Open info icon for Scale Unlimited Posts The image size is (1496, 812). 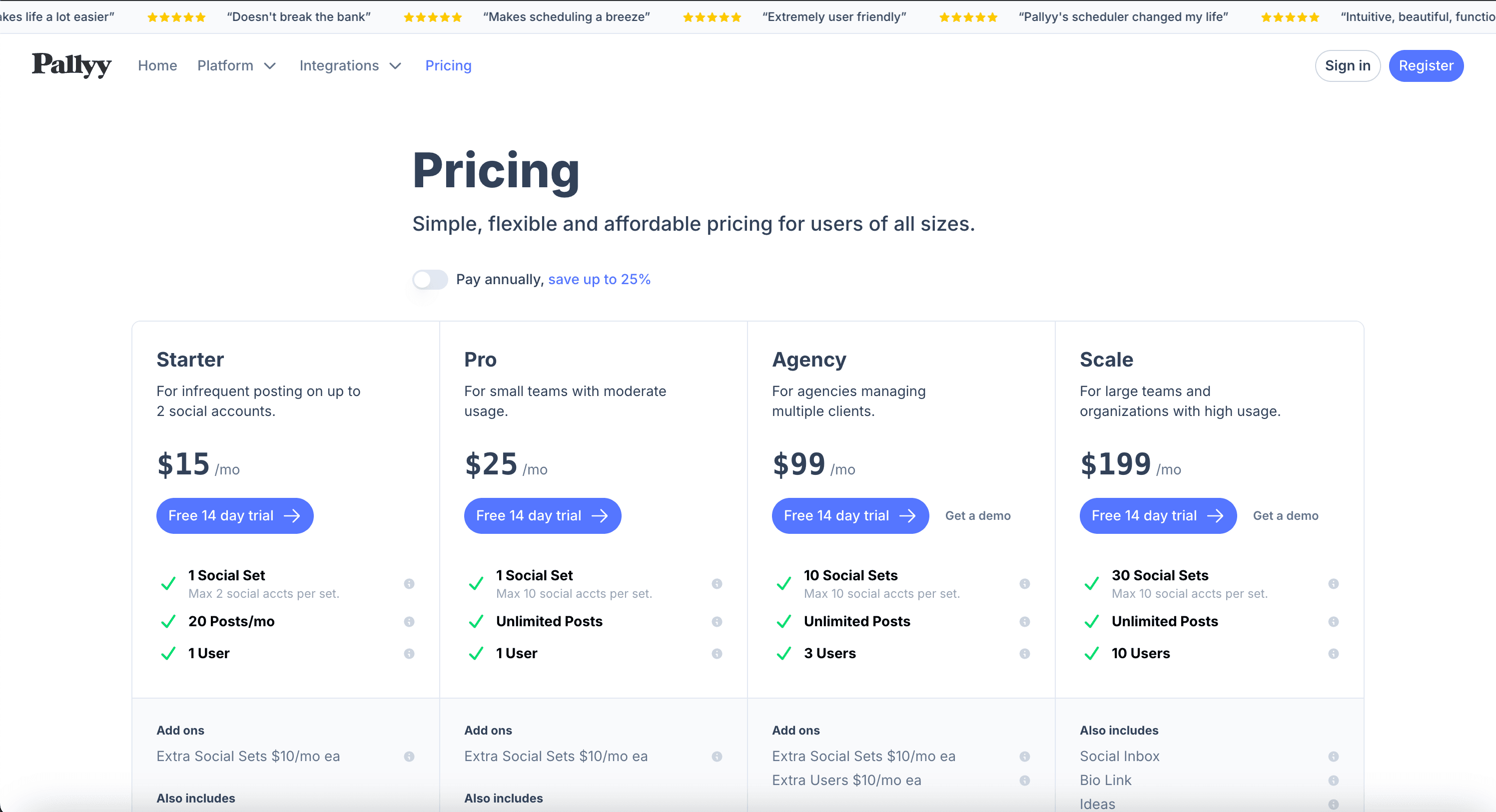click(1334, 622)
